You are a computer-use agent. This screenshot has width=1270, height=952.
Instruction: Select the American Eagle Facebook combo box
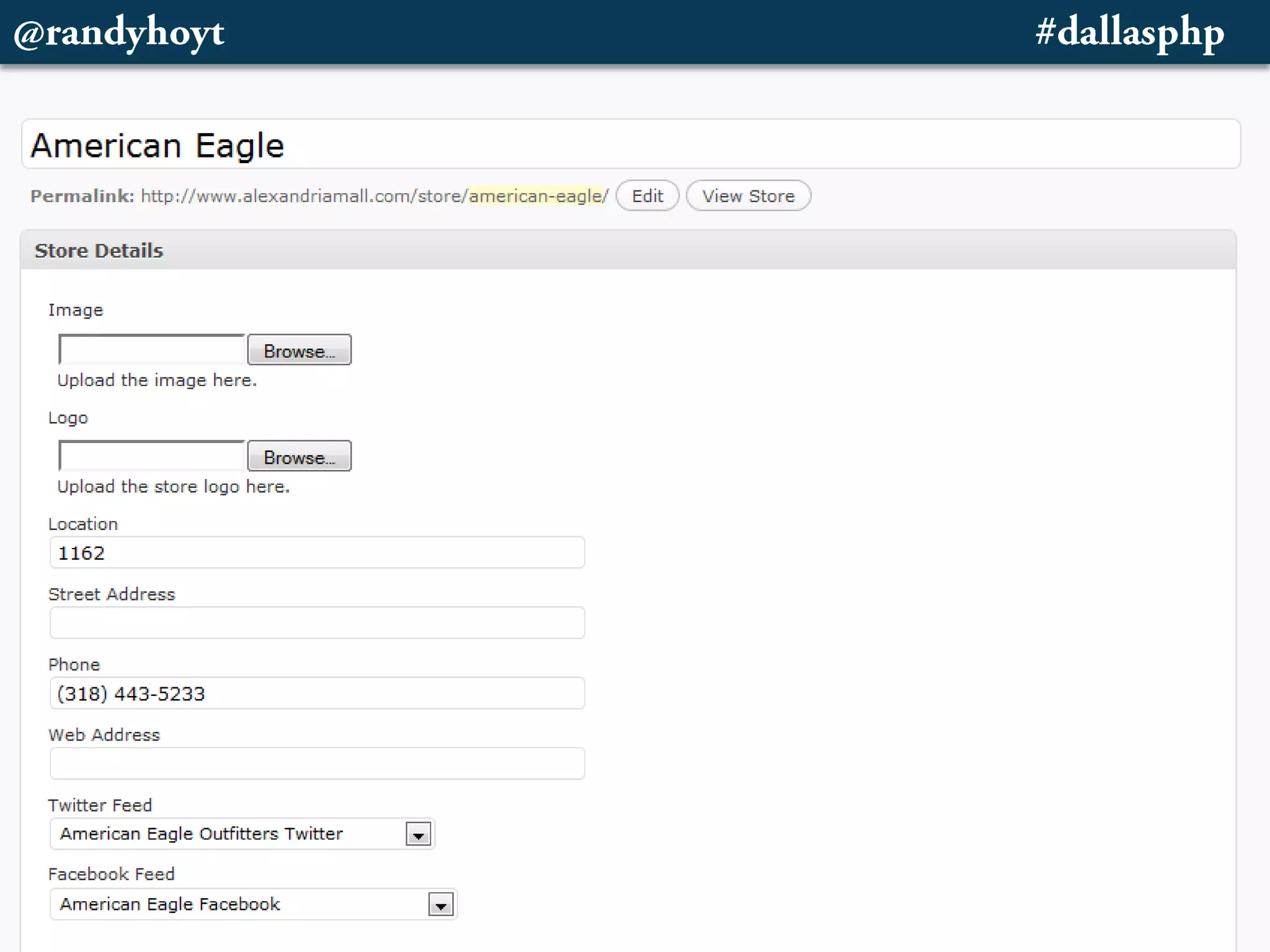point(238,904)
